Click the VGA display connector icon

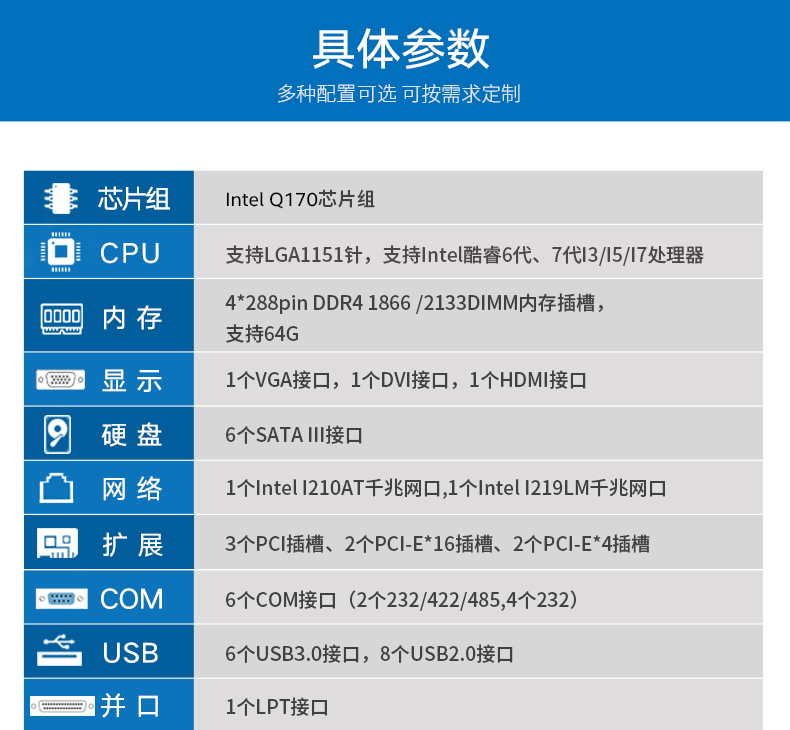pyautogui.click(x=60, y=380)
